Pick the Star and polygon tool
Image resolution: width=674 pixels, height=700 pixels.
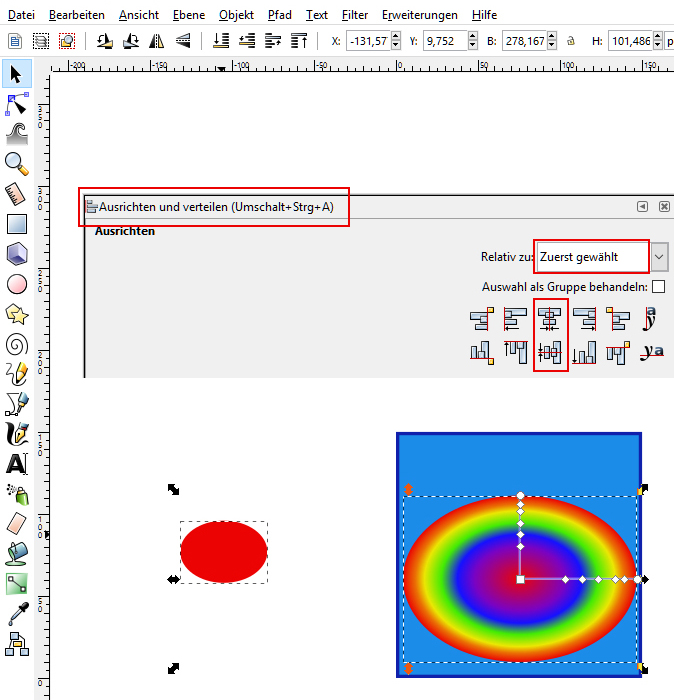[x=16, y=314]
